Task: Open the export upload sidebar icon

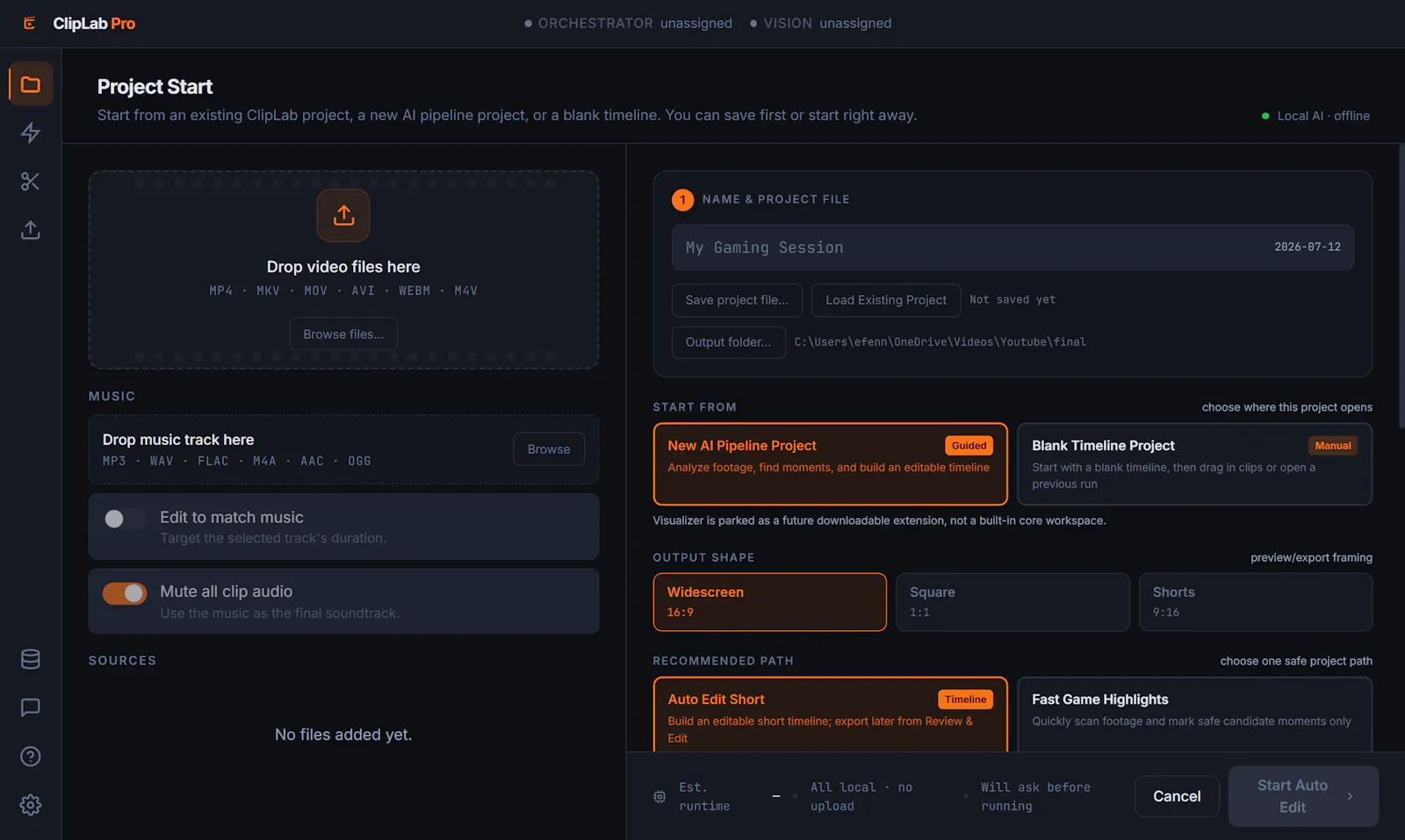Action: pyautogui.click(x=31, y=230)
